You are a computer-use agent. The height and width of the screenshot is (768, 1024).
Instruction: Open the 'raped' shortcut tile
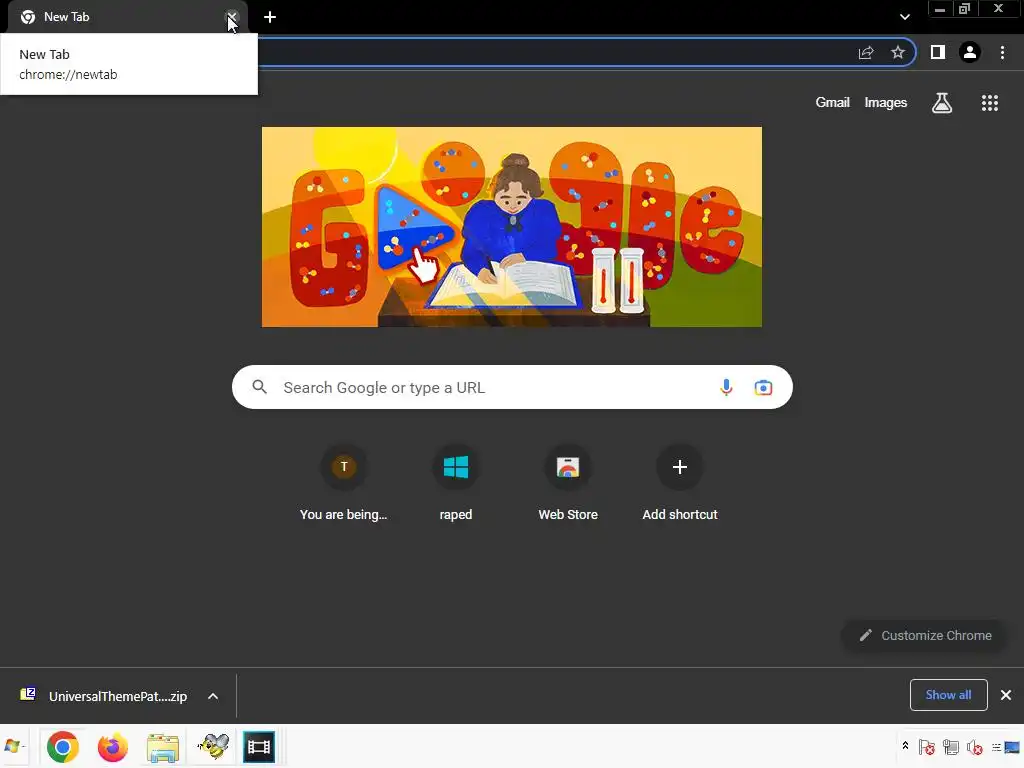pyautogui.click(x=456, y=483)
